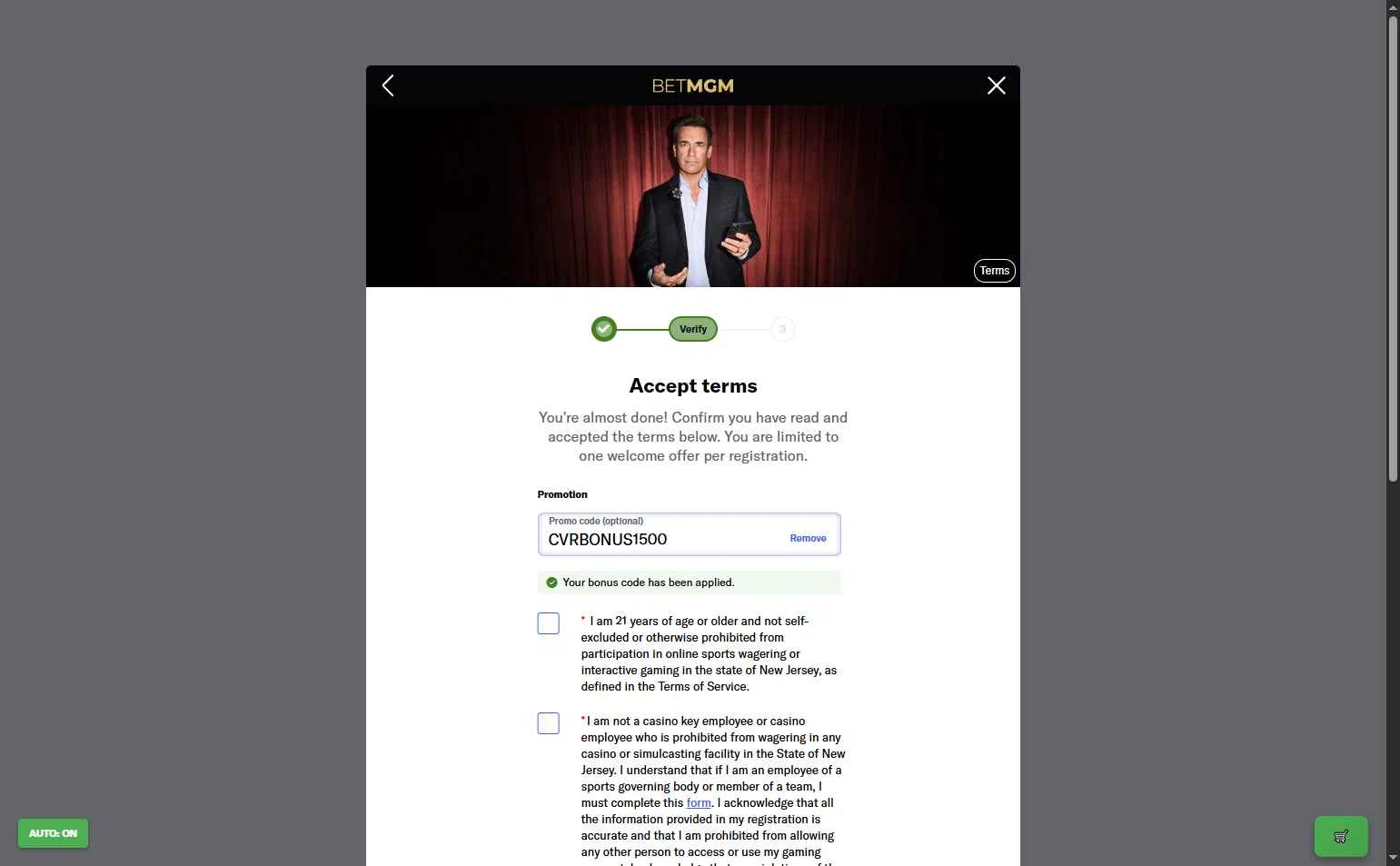The image size is (1400, 866).
Task: Open the green shopping cart button
Action: tap(1341, 836)
